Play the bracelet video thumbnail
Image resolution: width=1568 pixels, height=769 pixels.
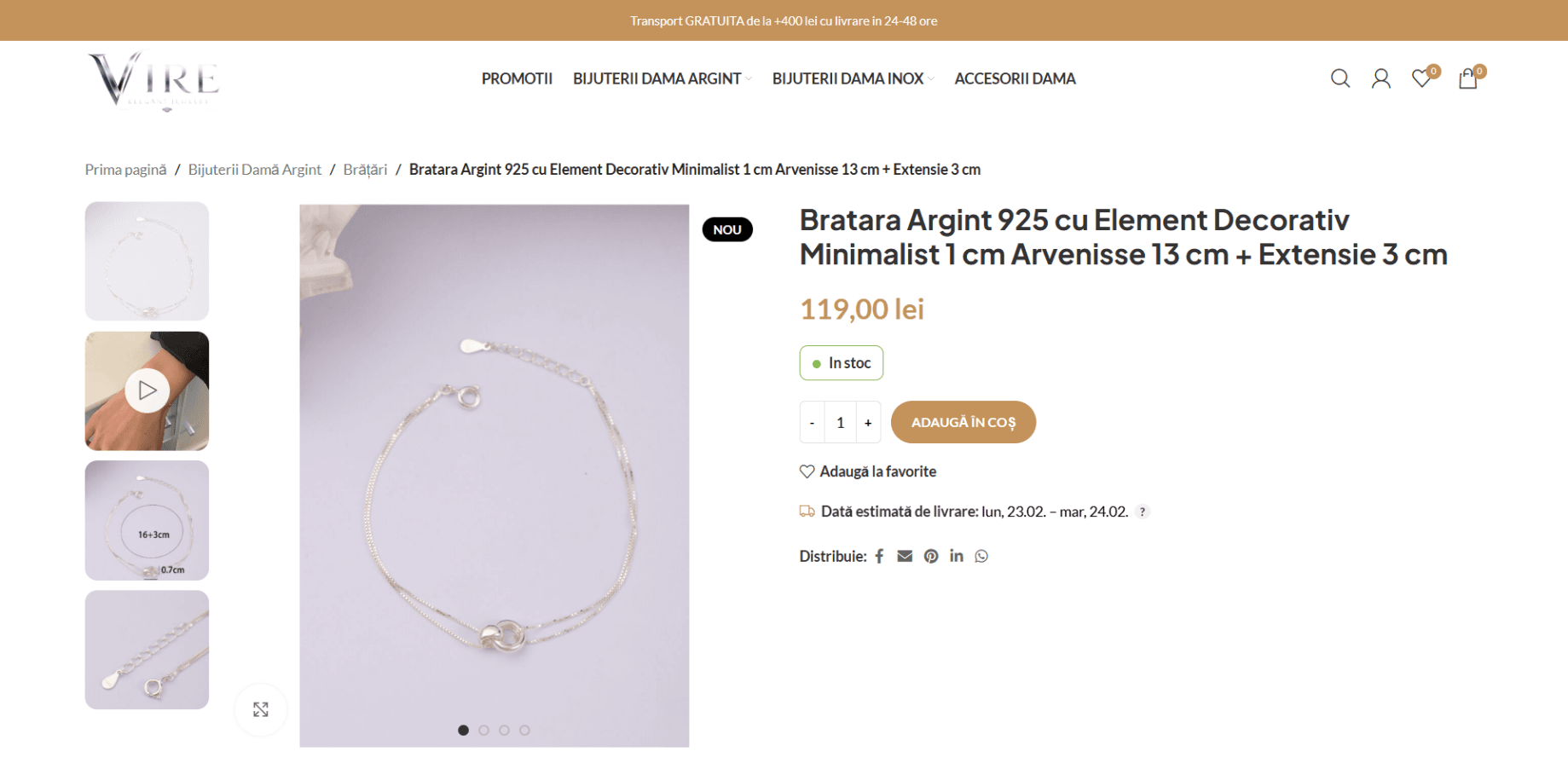(x=147, y=390)
